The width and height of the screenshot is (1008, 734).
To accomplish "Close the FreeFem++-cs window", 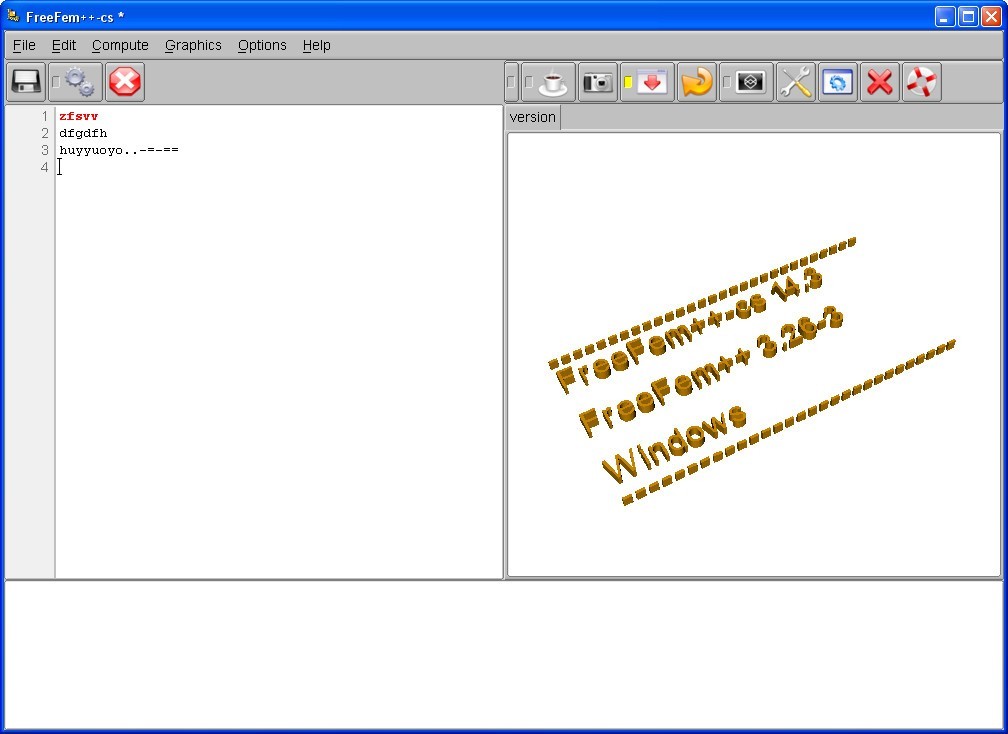I will pos(991,17).
